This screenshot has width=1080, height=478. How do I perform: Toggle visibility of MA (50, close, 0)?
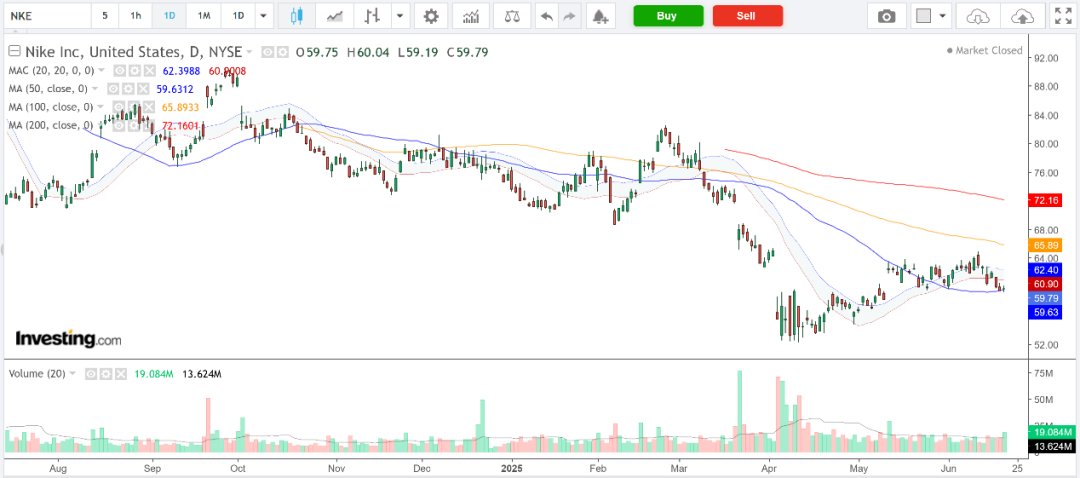tap(112, 88)
